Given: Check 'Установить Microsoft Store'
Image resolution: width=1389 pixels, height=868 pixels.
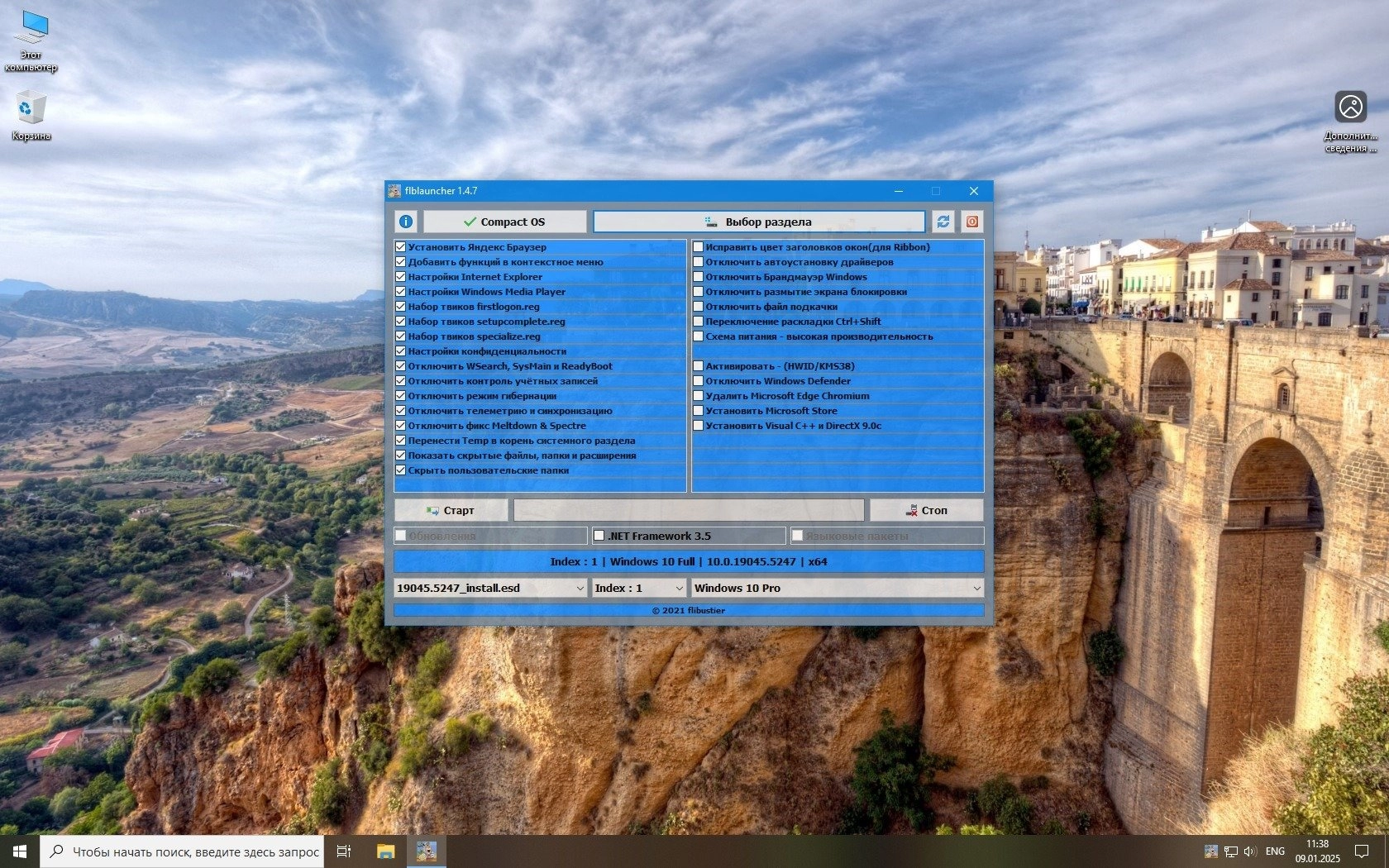Looking at the screenshot, I should tap(699, 411).
